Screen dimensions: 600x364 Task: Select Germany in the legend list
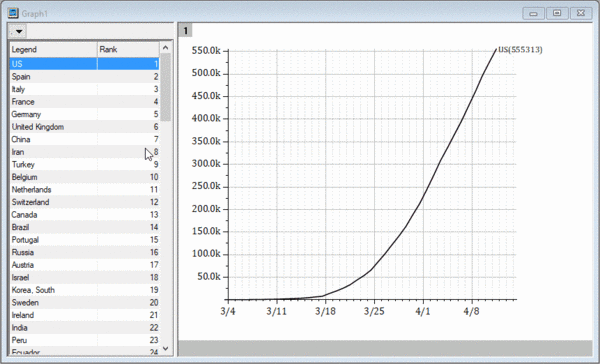(x=85, y=114)
